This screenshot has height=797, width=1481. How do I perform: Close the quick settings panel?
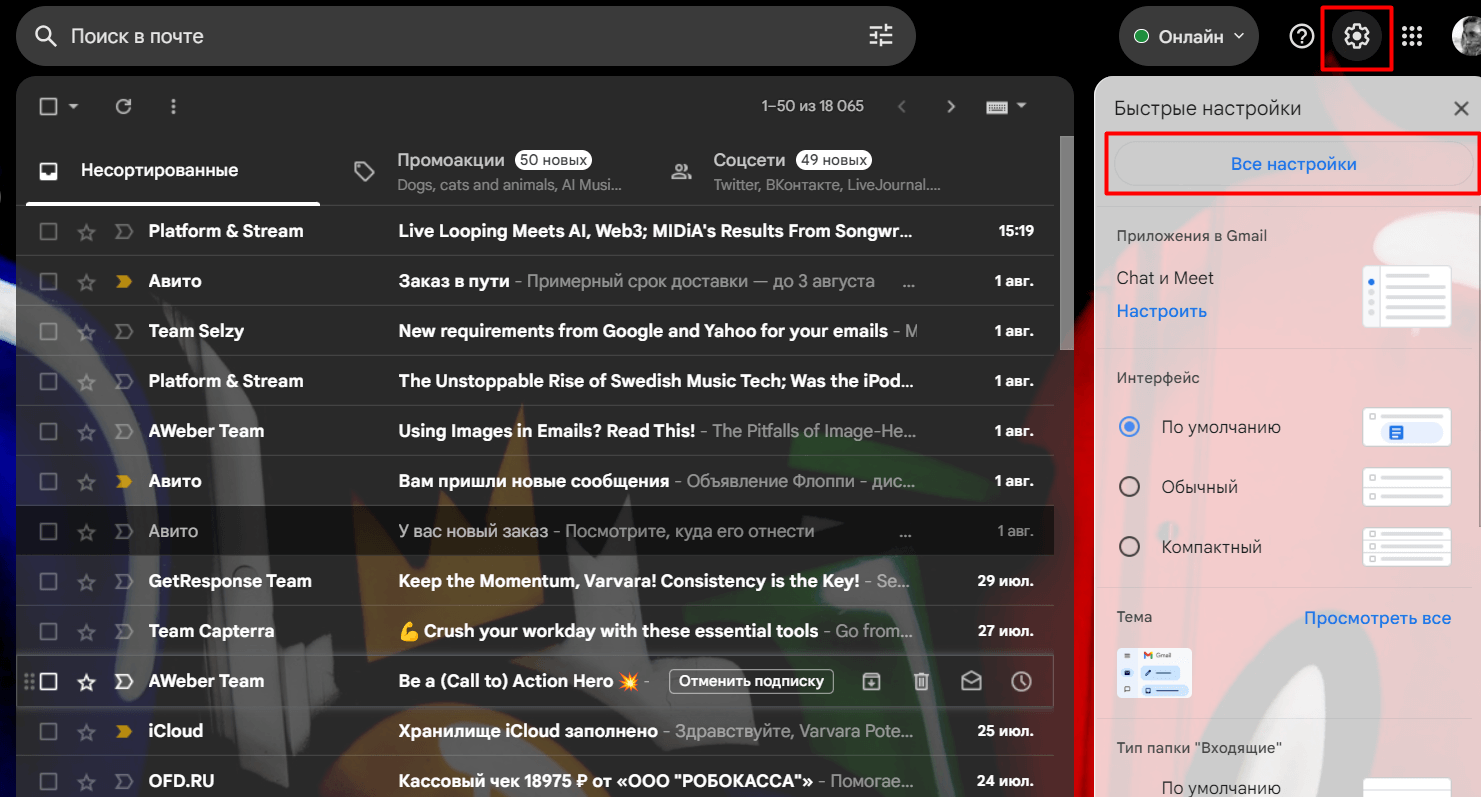point(1461,109)
